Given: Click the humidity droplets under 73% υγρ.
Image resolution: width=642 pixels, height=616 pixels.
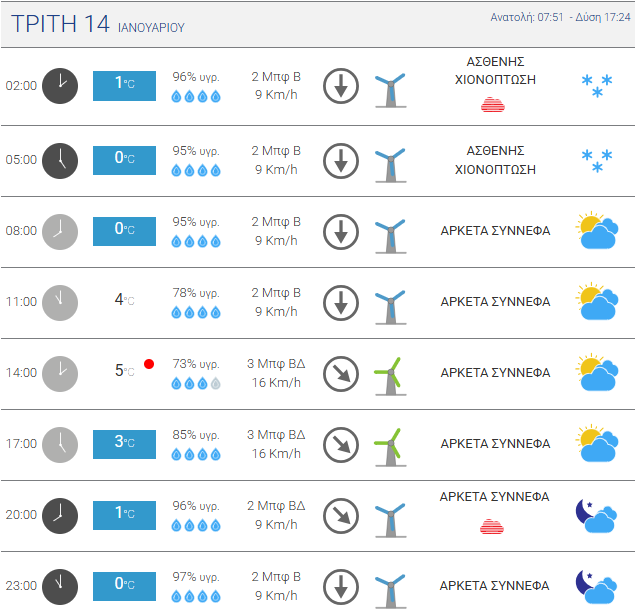Looking at the screenshot, I should 196,384.
